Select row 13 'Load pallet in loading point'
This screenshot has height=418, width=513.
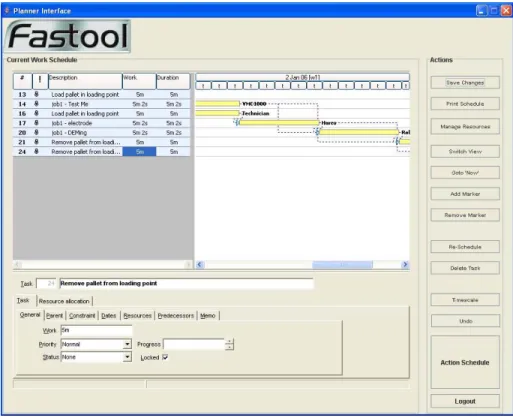click(x=102, y=95)
